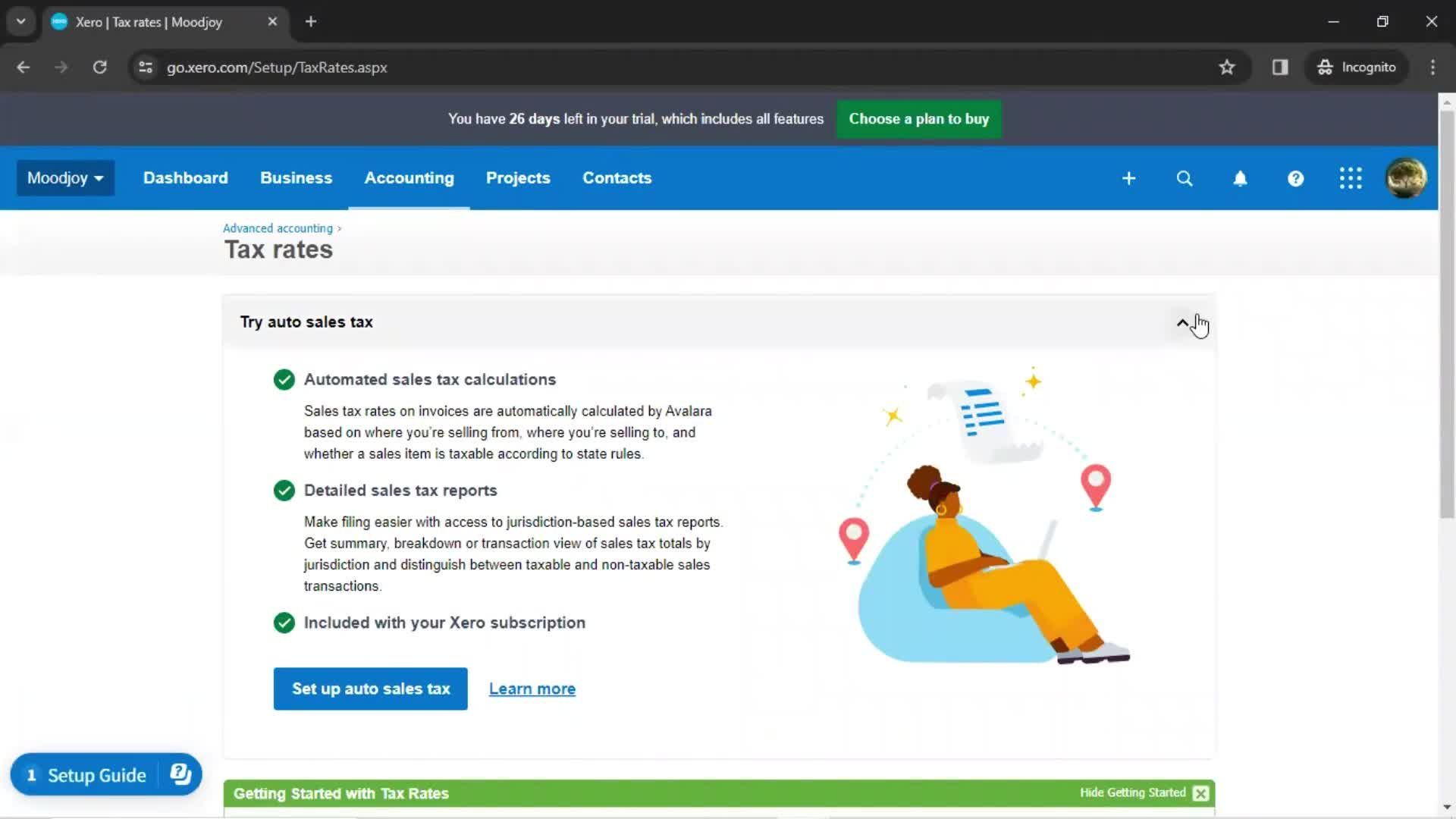Collapse the Try auto sales tax panel
This screenshot has height=819, width=1456.
point(1182,323)
